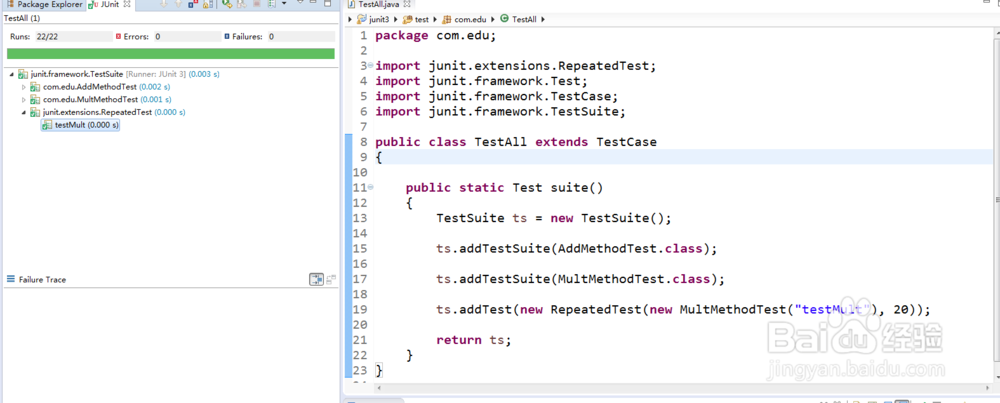The image size is (1000, 403).
Task: Close the TestAll.java editor tab
Action: tap(405, 4)
